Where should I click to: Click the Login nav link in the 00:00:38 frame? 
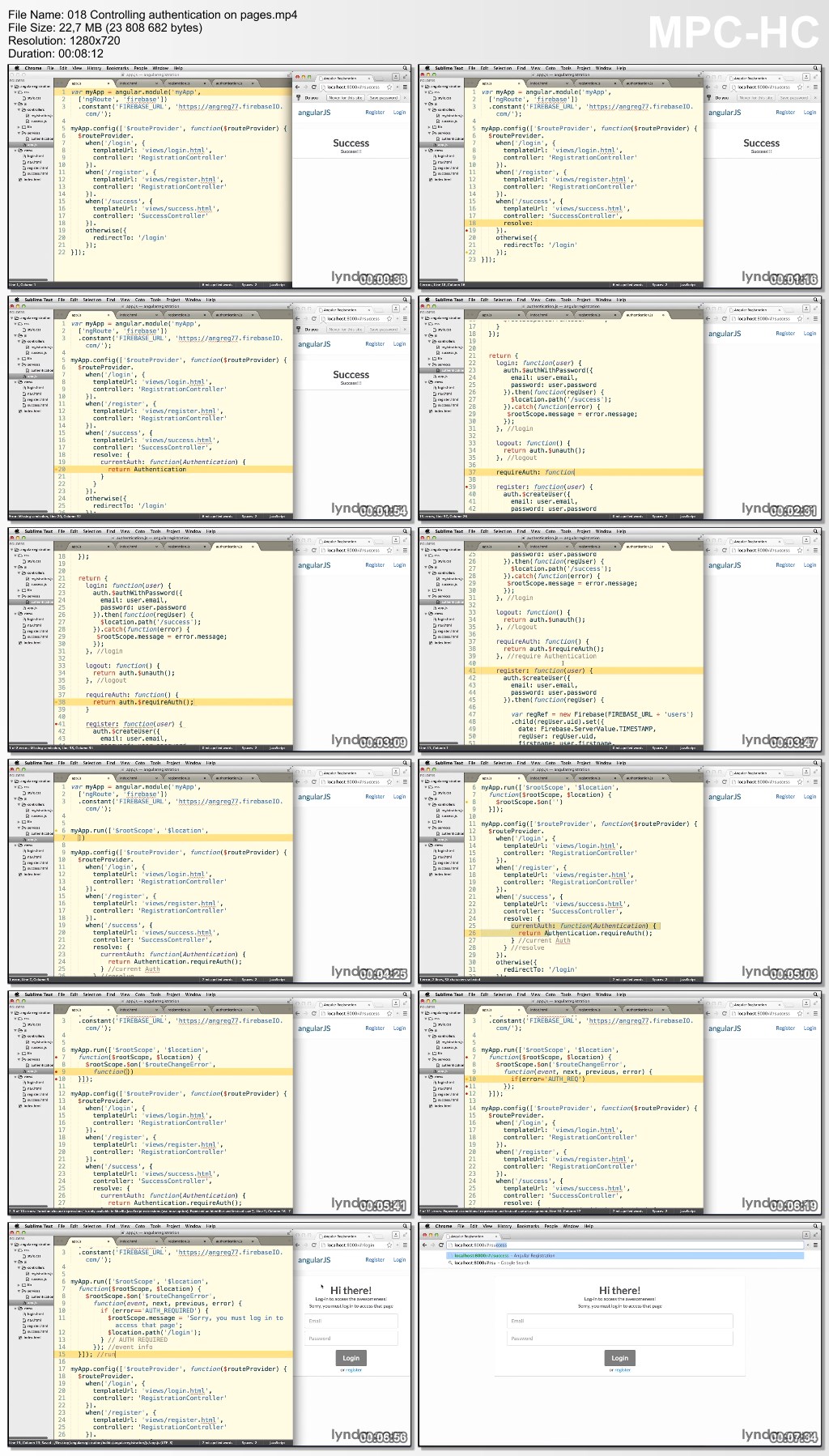coord(399,113)
